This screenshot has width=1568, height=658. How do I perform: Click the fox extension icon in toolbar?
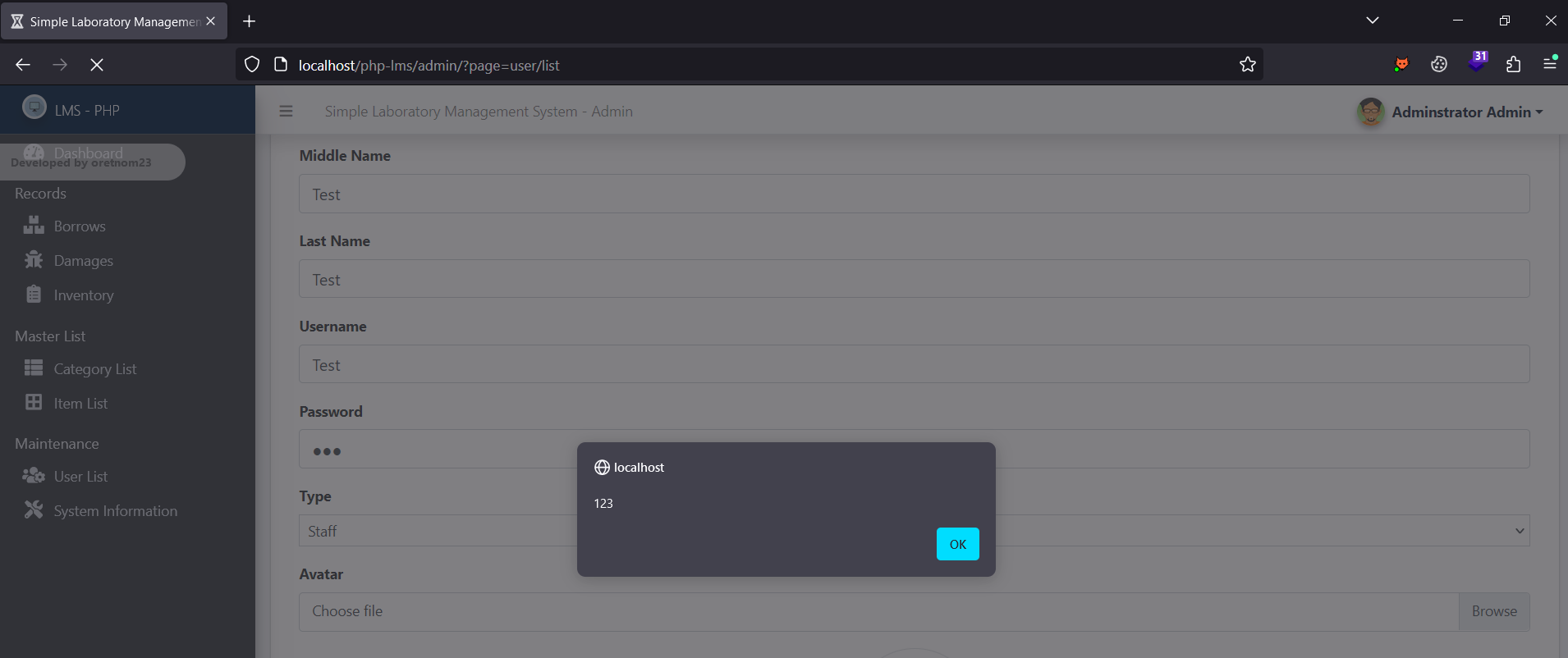point(1401,65)
